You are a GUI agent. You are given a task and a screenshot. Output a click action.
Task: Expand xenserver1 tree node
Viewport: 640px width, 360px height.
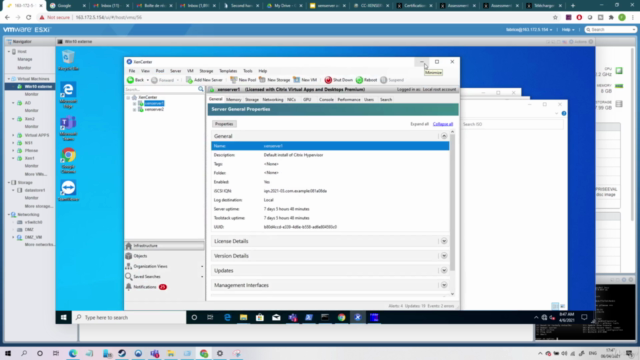tap(134, 104)
